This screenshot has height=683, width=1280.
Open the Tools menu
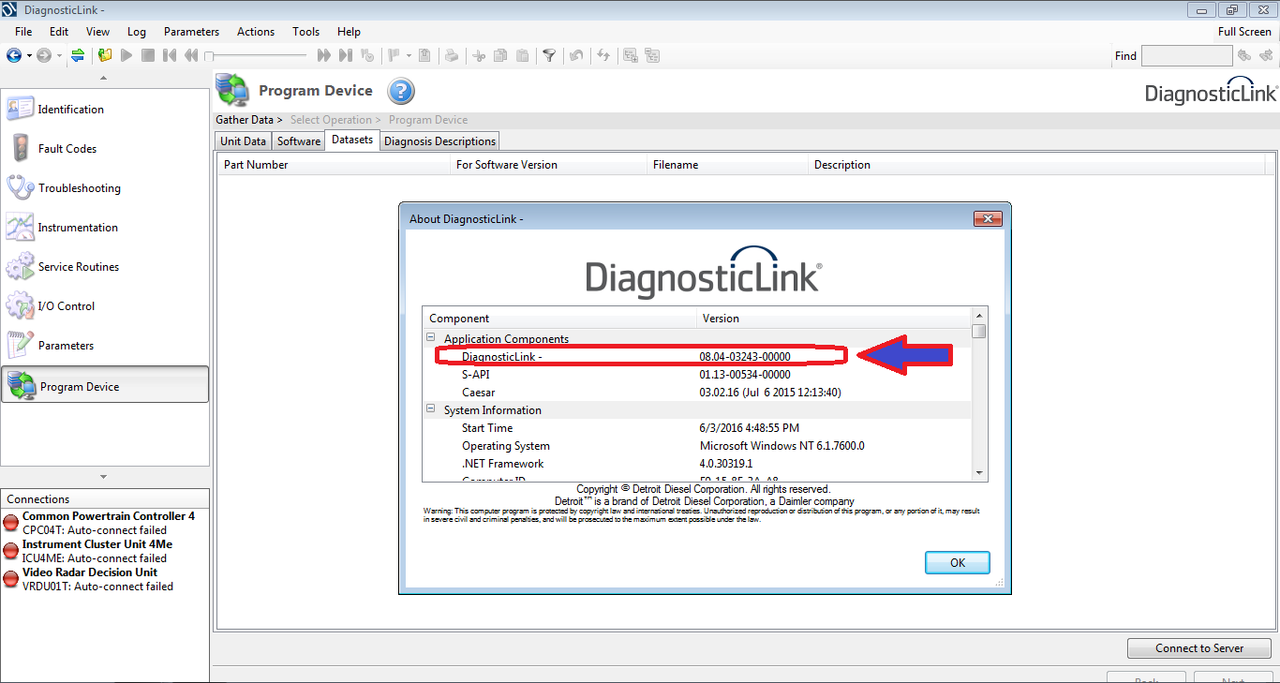pos(306,32)
